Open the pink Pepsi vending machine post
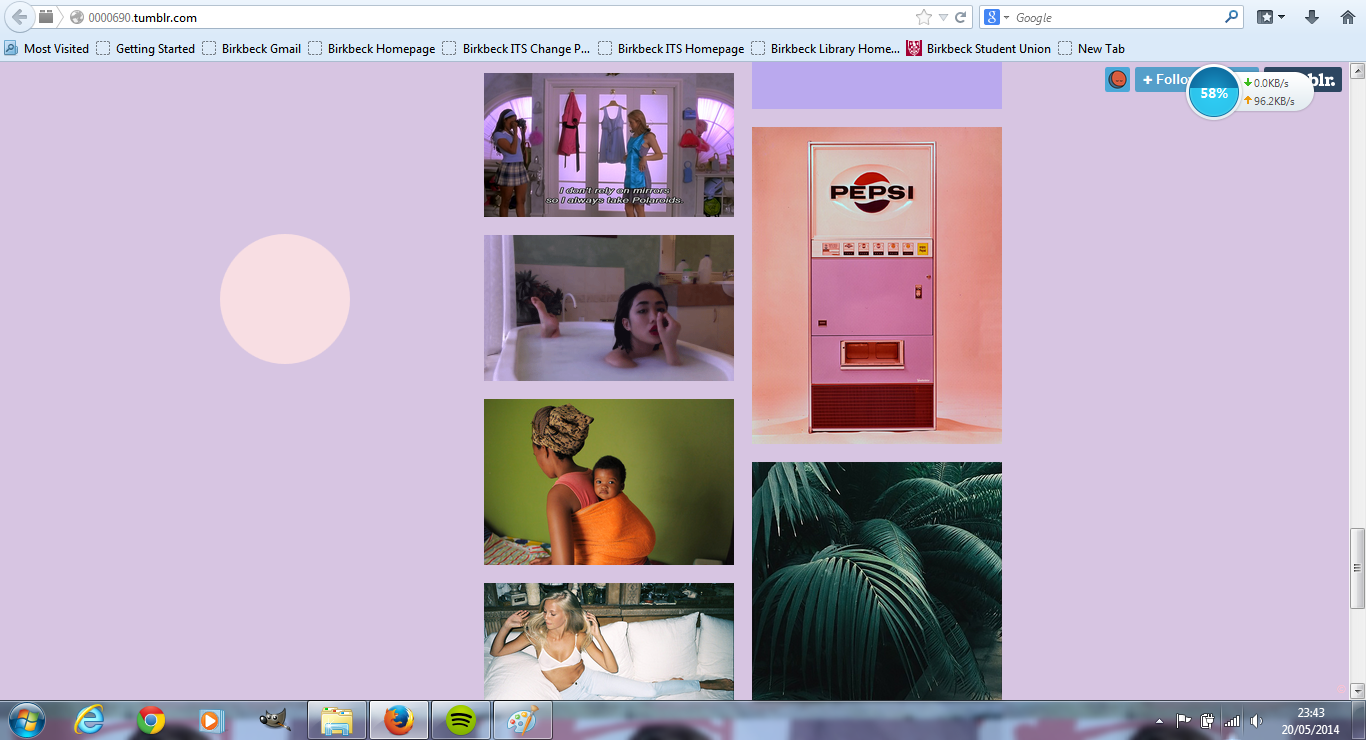1366x742 pixels. click(877, 285)
